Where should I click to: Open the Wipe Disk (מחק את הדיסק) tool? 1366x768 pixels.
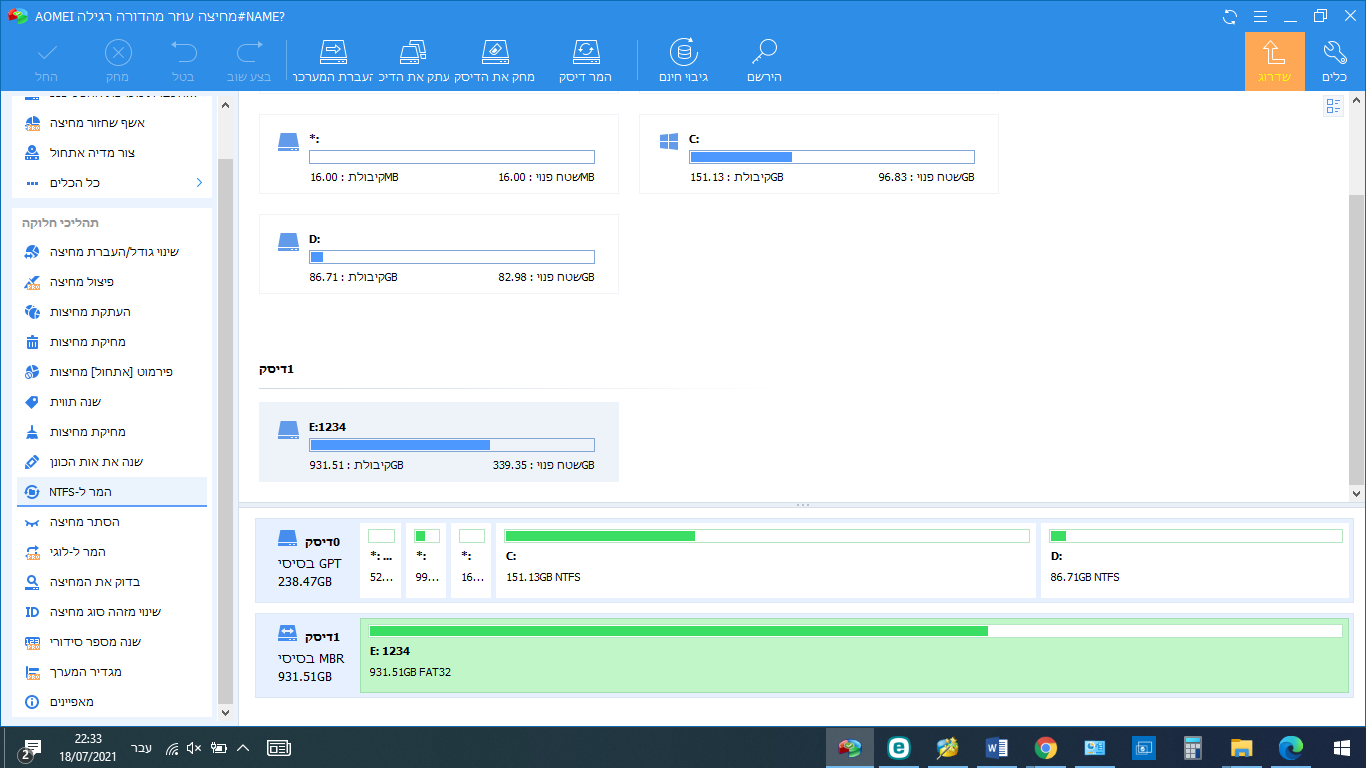pos(495,61)
